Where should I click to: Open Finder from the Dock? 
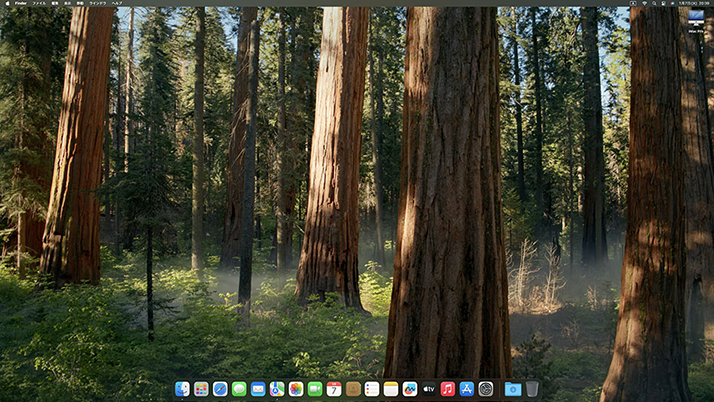coord(182,389)
